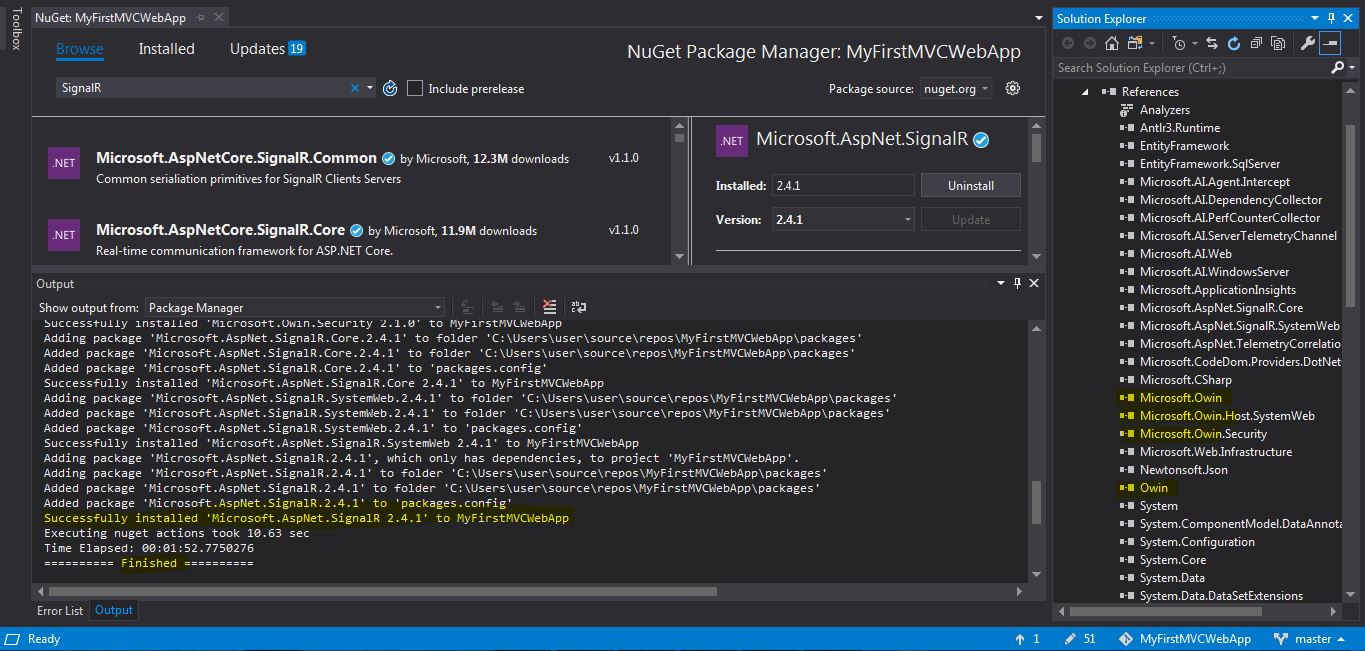Screen dimensions: 1365x651
Task: Open the Error List tab
Action: coord(59,610)
